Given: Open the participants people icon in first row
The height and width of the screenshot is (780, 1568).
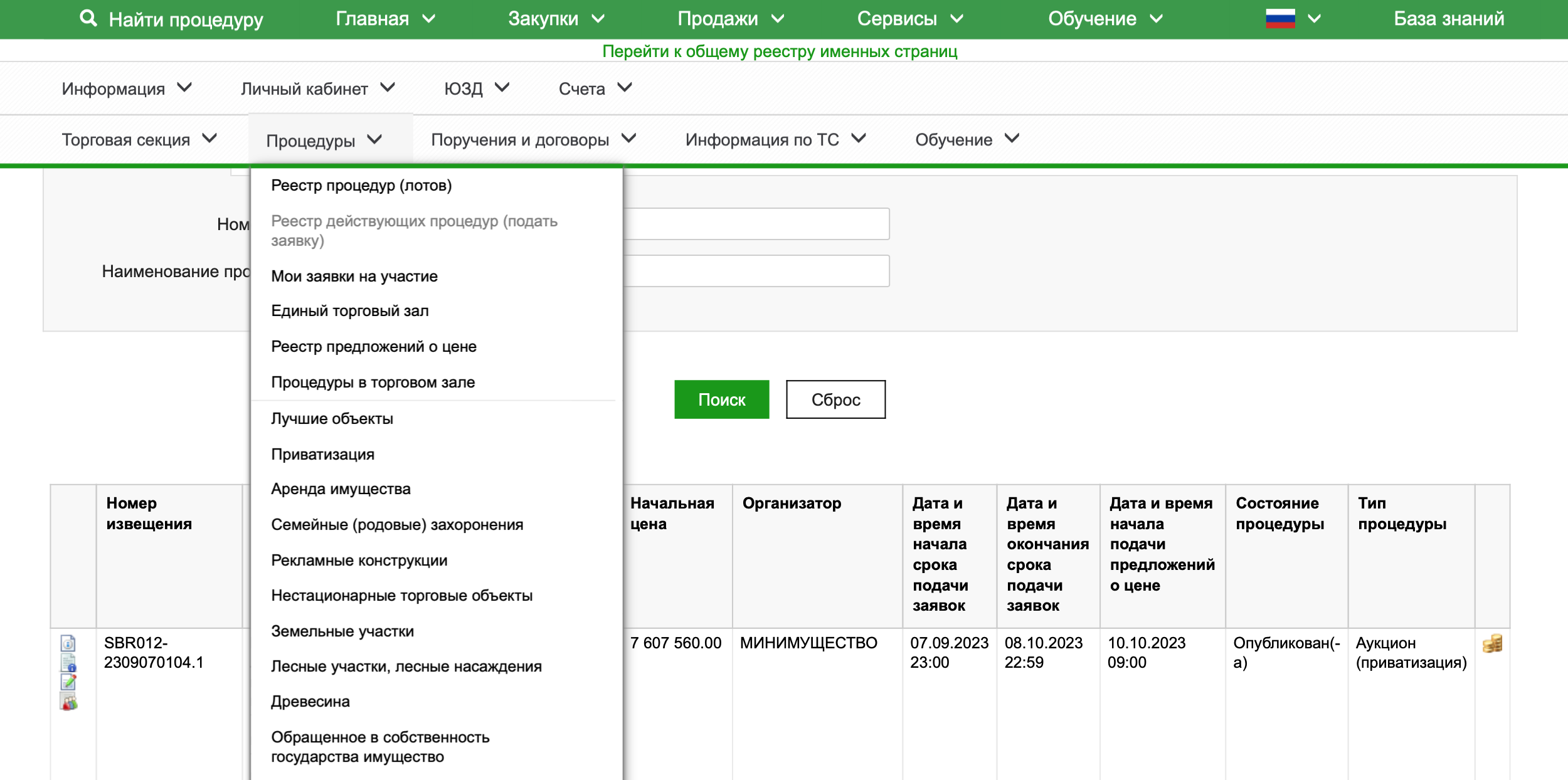Looking at the screenshot, I should [x=68, y=702].
